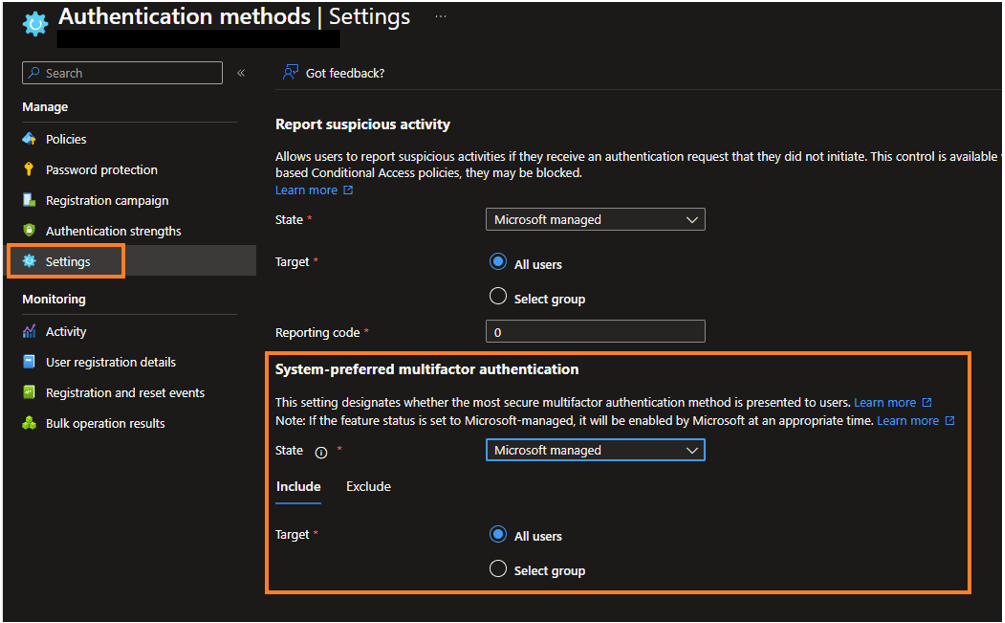Click the Activity chart icon
The width and height of the screenshot is (1005, 623).
click(x=29, y=331)
